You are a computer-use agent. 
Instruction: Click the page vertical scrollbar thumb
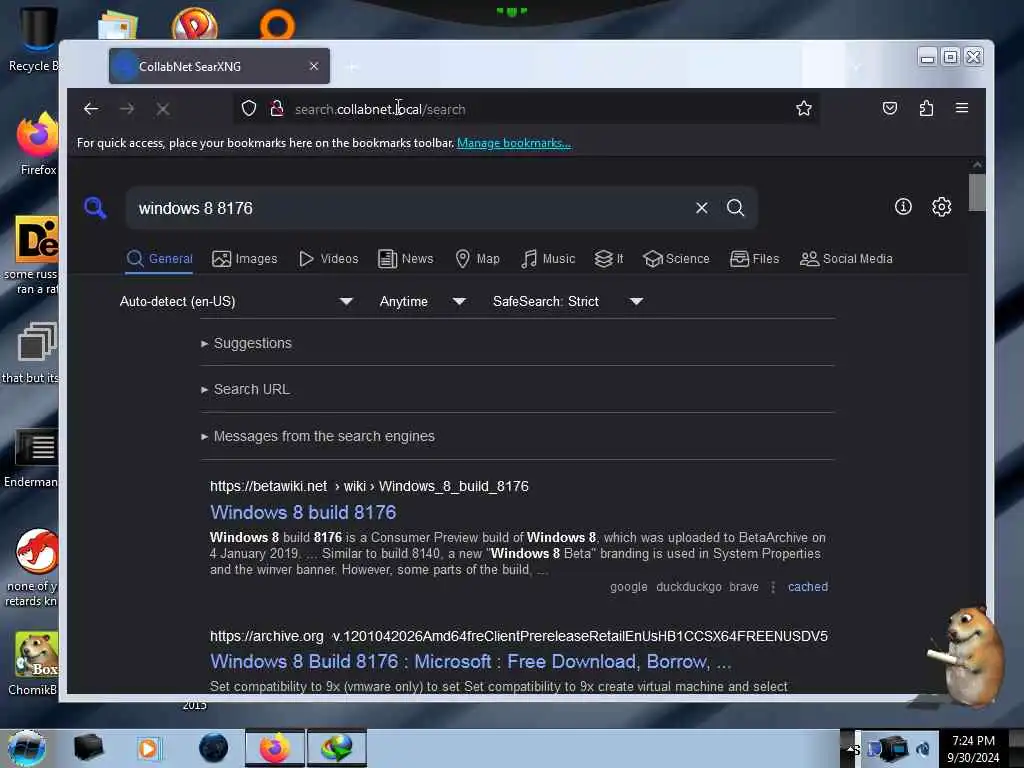point(977,192)
